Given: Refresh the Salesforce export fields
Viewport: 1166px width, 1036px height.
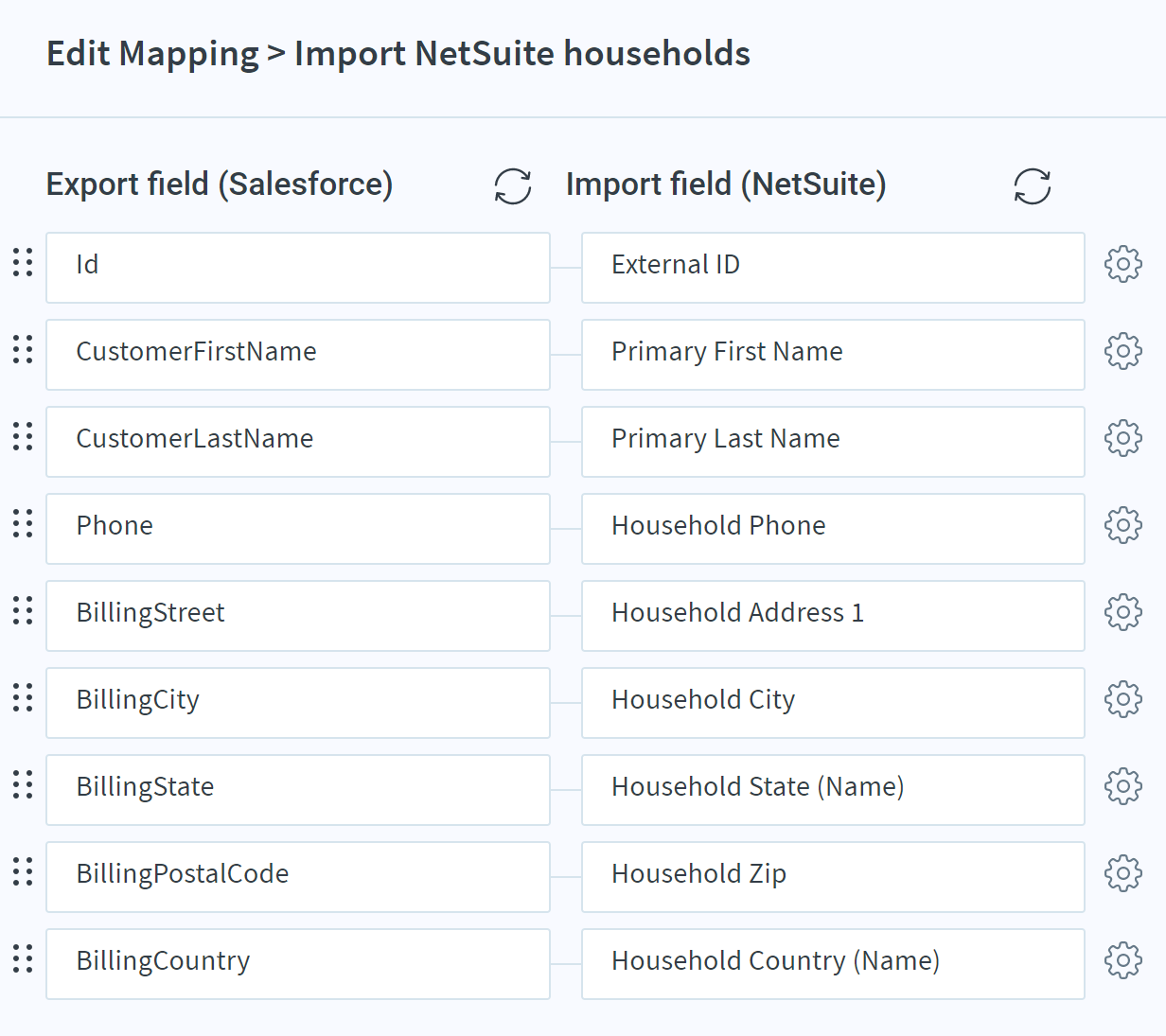Looking at the screenshot, I should tap(513, 186).
